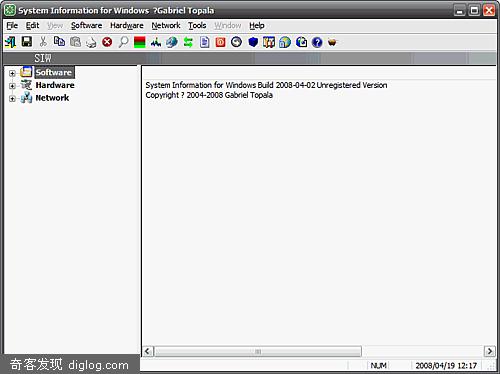Expand the Software tree node
This screenshot has width=500, height=374.
[12, 73]
